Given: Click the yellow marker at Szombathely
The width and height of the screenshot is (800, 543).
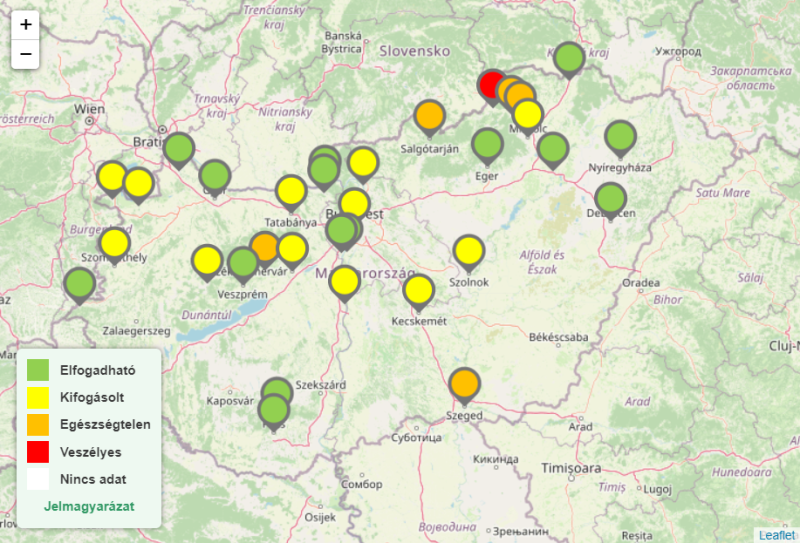Looking at the screenshot, I should tap(114, 244).
